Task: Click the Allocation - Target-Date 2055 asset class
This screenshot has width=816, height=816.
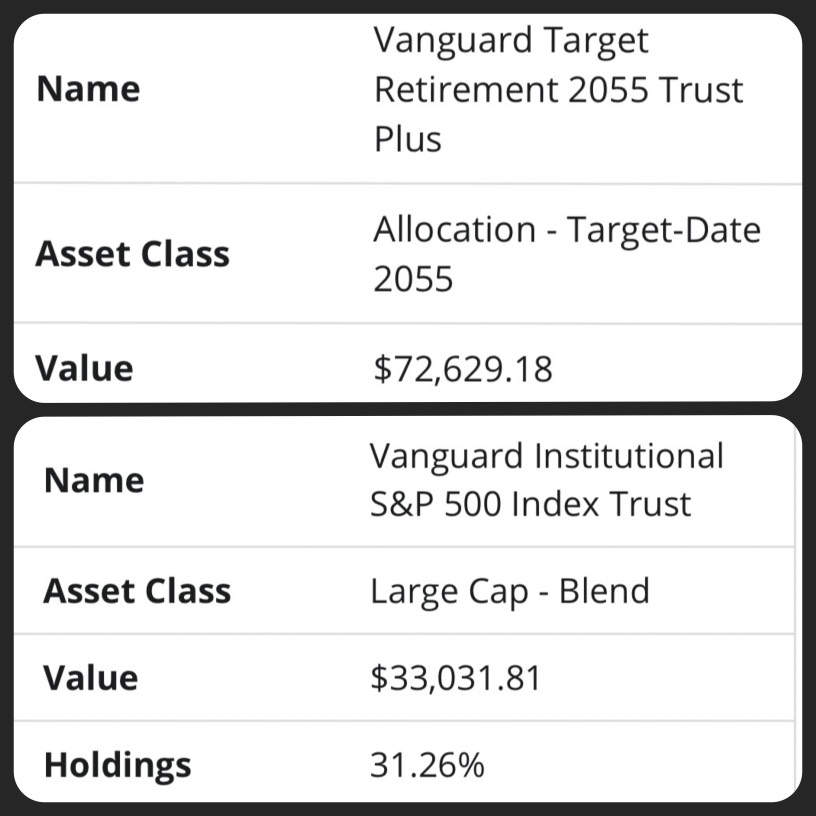Action: point(567,254)
